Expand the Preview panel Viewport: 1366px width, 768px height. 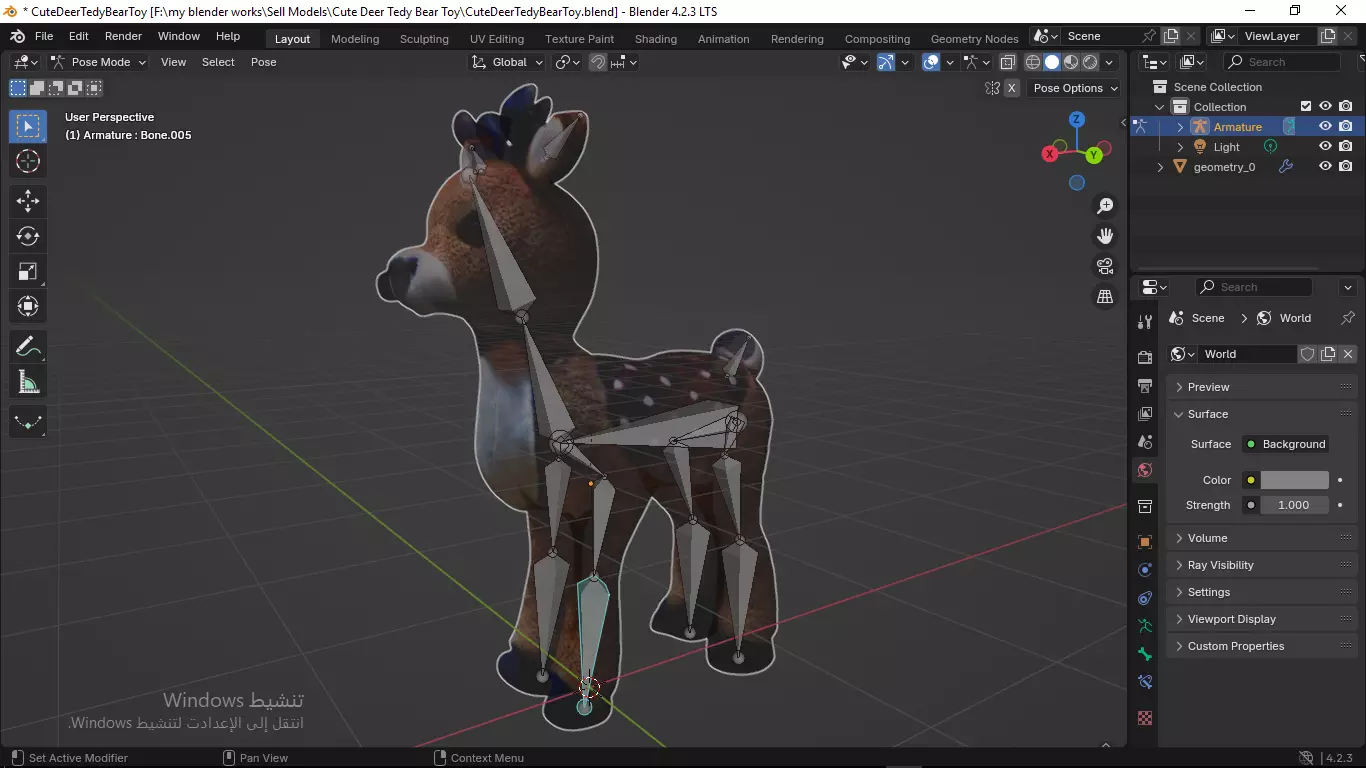1263,387
